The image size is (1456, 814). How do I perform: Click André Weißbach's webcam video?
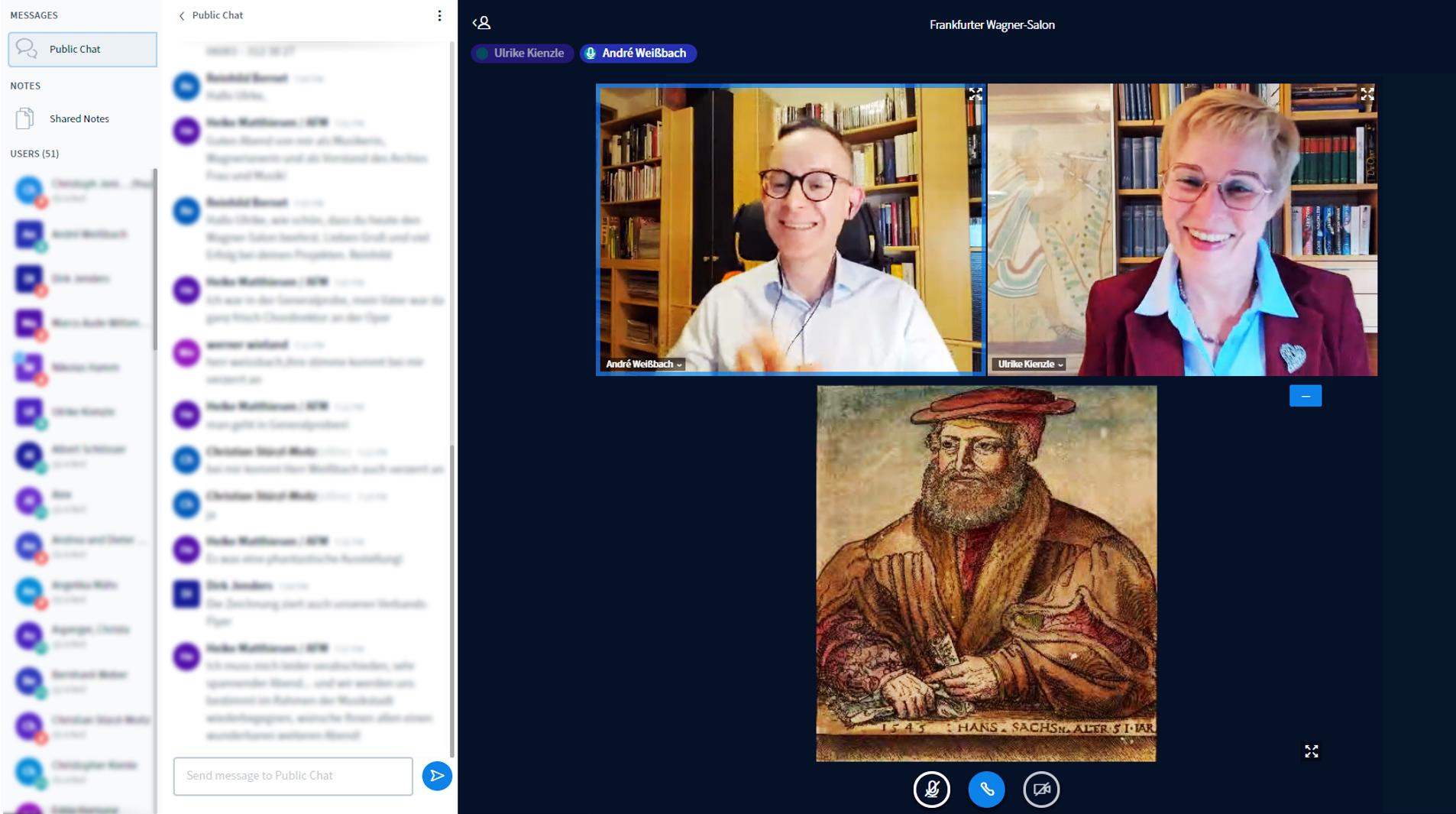791,229
